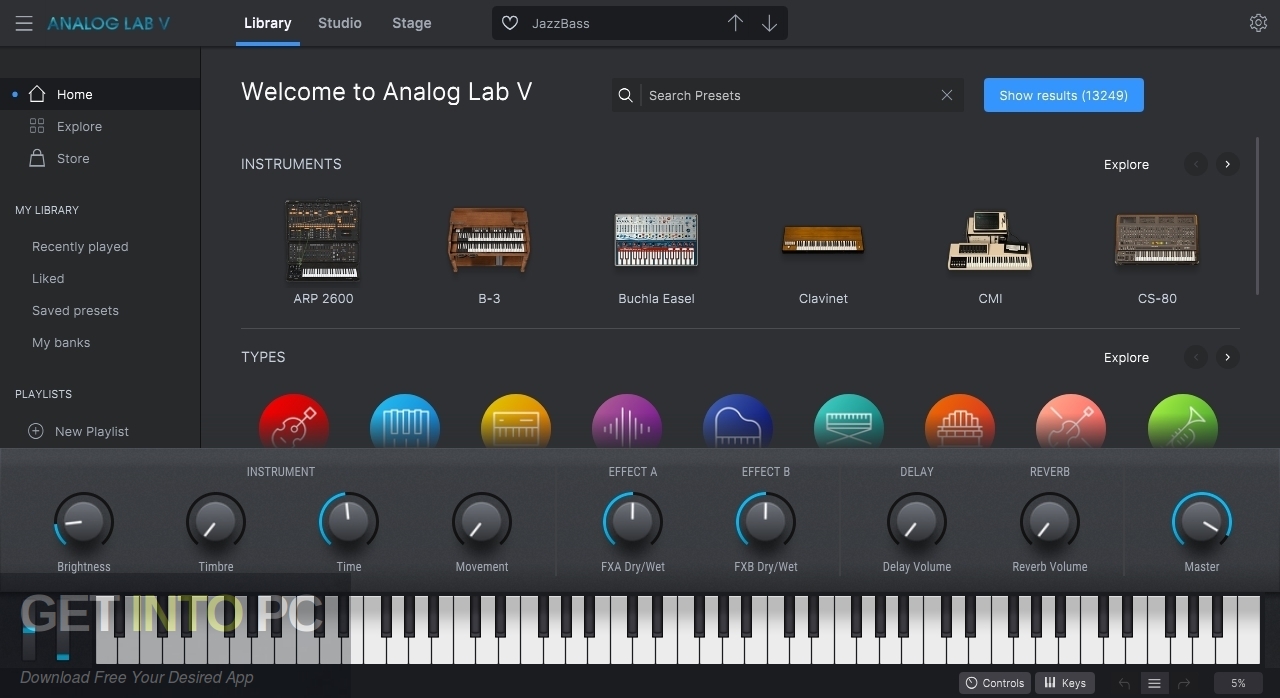Image resolution: width=1280 pixels, height=698 pixels.
Task: Adjust the Brightness knob
Action: [x=84, y=521]
